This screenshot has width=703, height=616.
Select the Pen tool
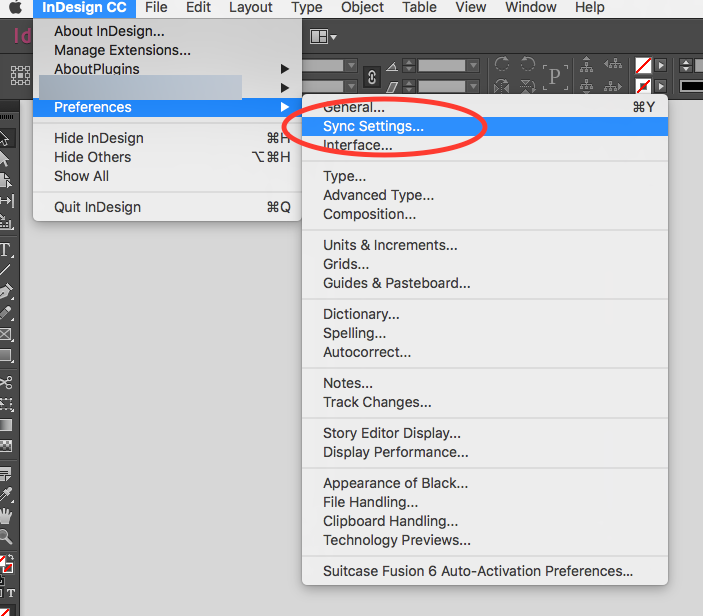click(x=6, y=291)
